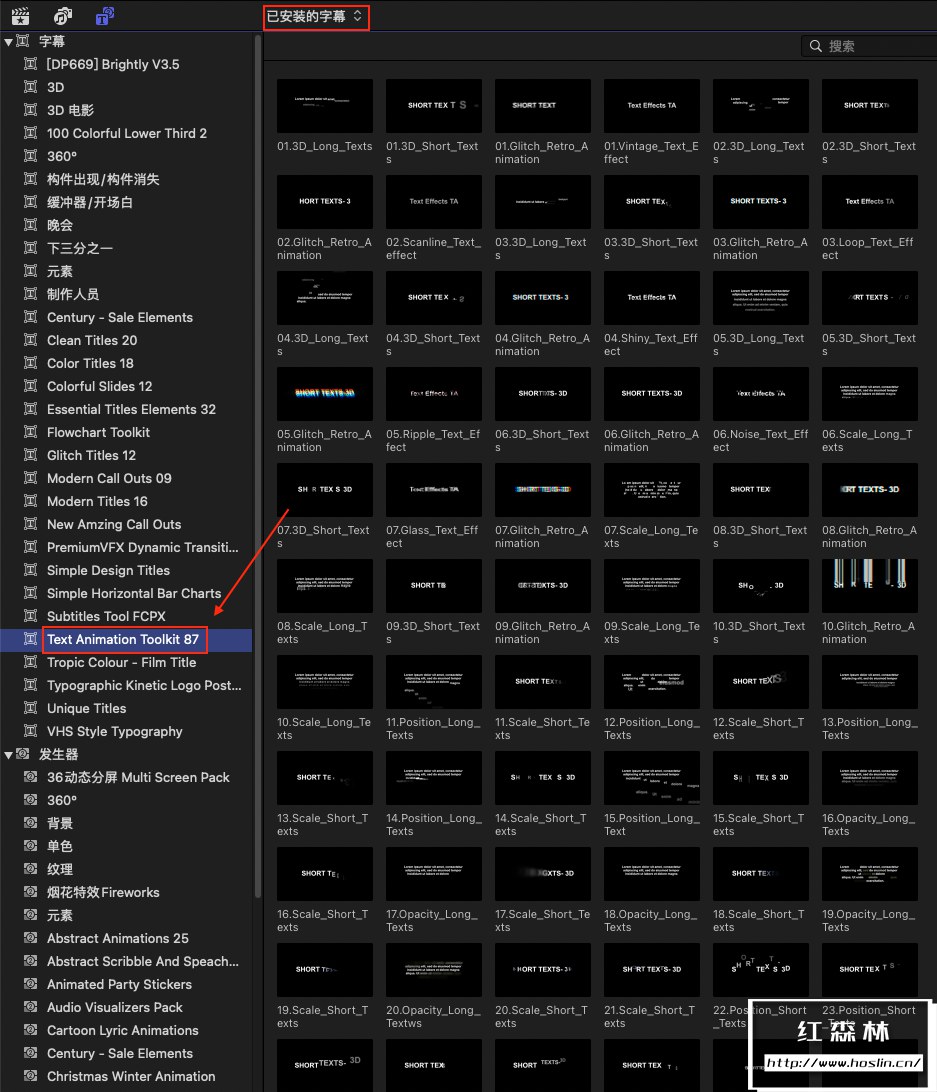Select the 10.Glitch_Retro_Animation thumbnail
This screenshot has height=1092, width=937.
869,586
